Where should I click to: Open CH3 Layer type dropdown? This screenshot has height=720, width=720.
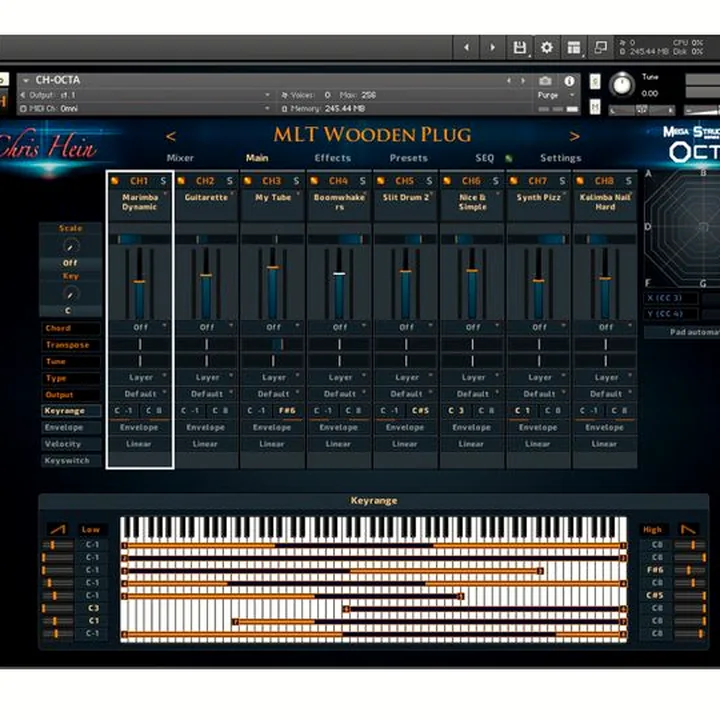pyautogui.click(x=273, y=377)
